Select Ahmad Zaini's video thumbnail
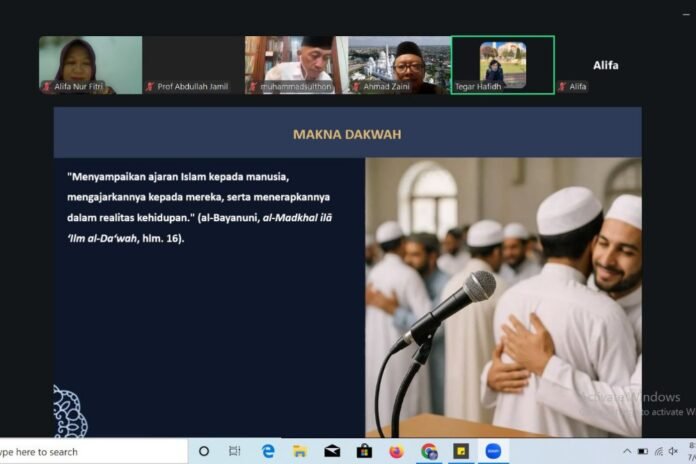 point(399,65)
